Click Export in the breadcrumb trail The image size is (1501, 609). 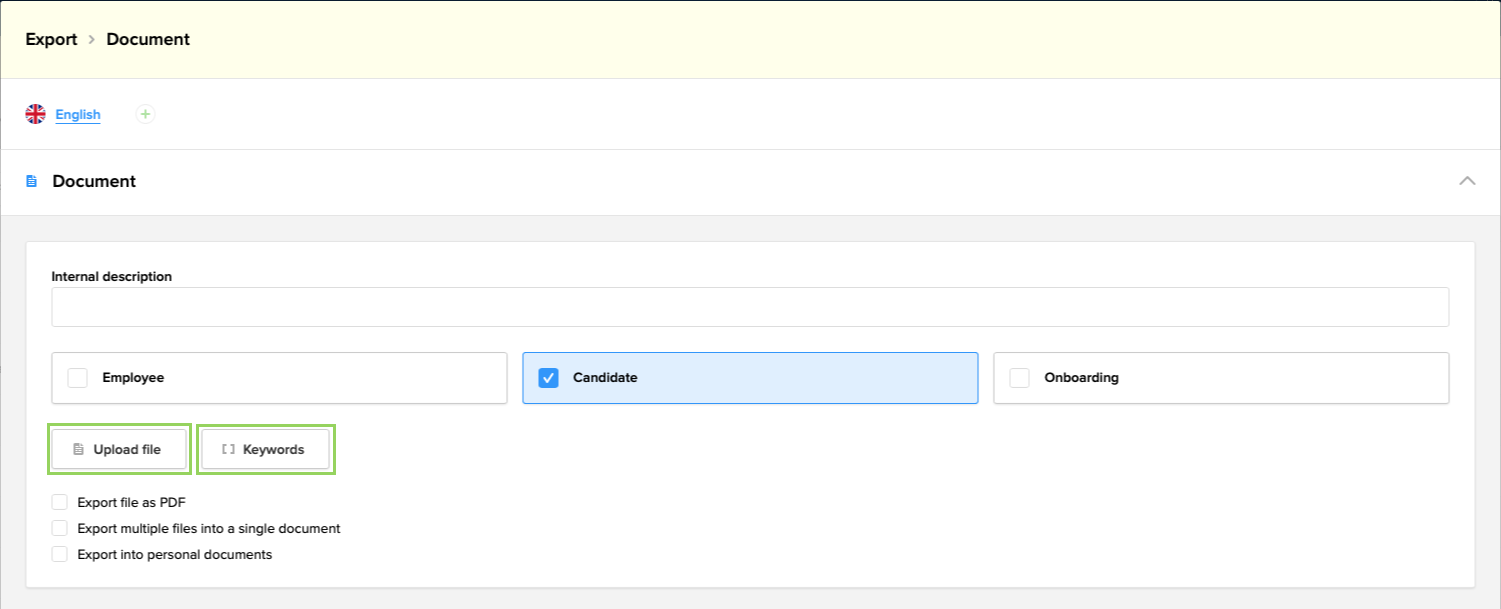51,39
